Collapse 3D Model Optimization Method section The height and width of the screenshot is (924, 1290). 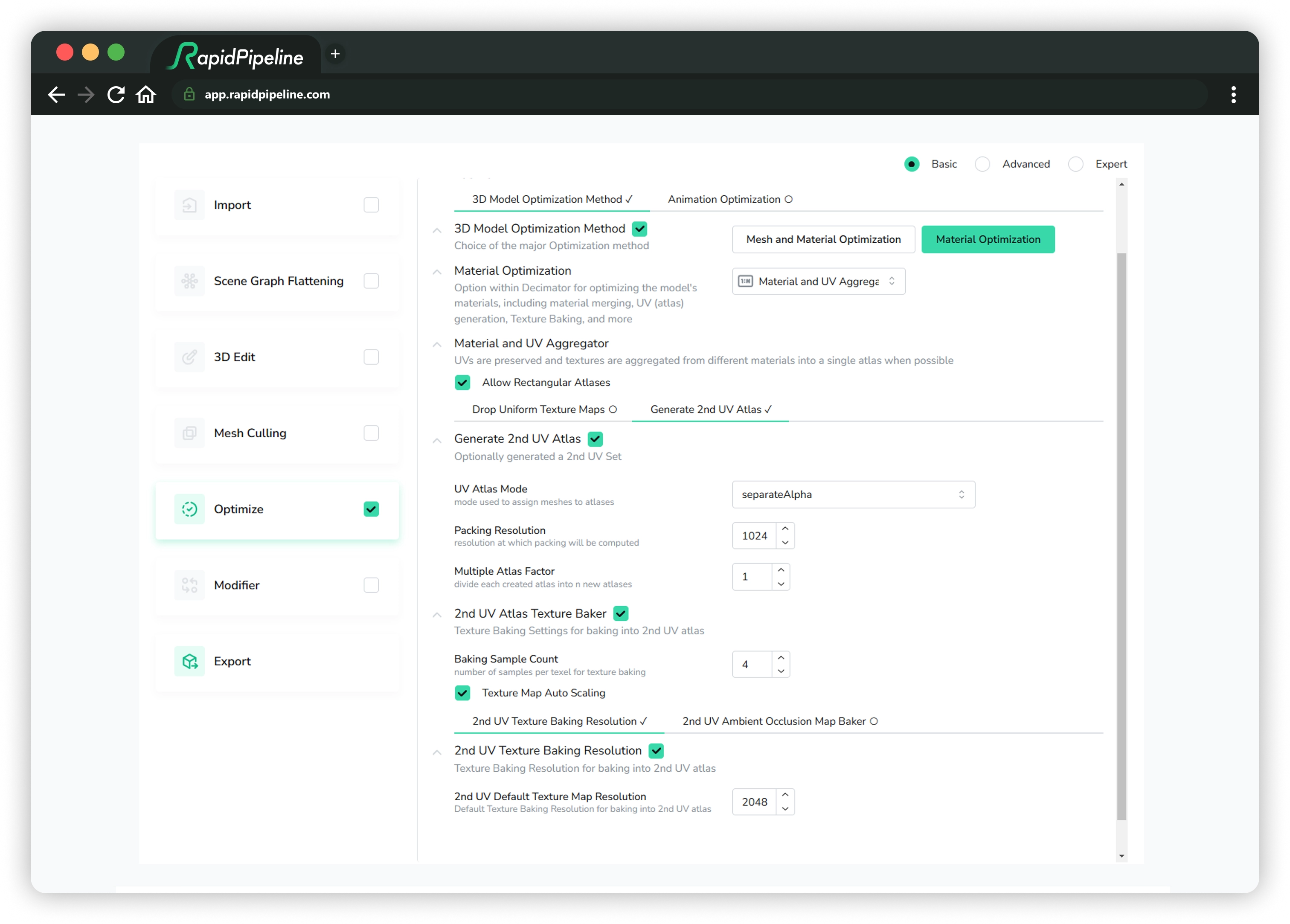click(437, 230)
